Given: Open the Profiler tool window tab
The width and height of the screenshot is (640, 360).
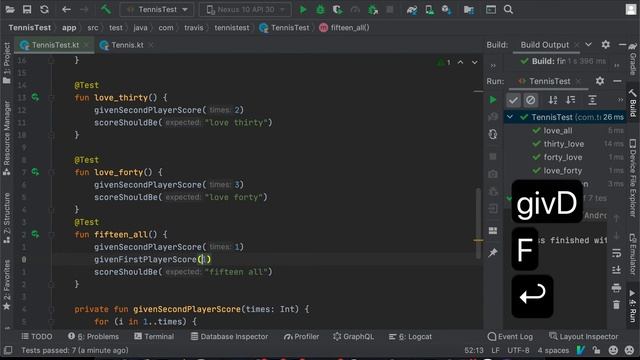Looking at the screenshot, I should tap(302, 336).
